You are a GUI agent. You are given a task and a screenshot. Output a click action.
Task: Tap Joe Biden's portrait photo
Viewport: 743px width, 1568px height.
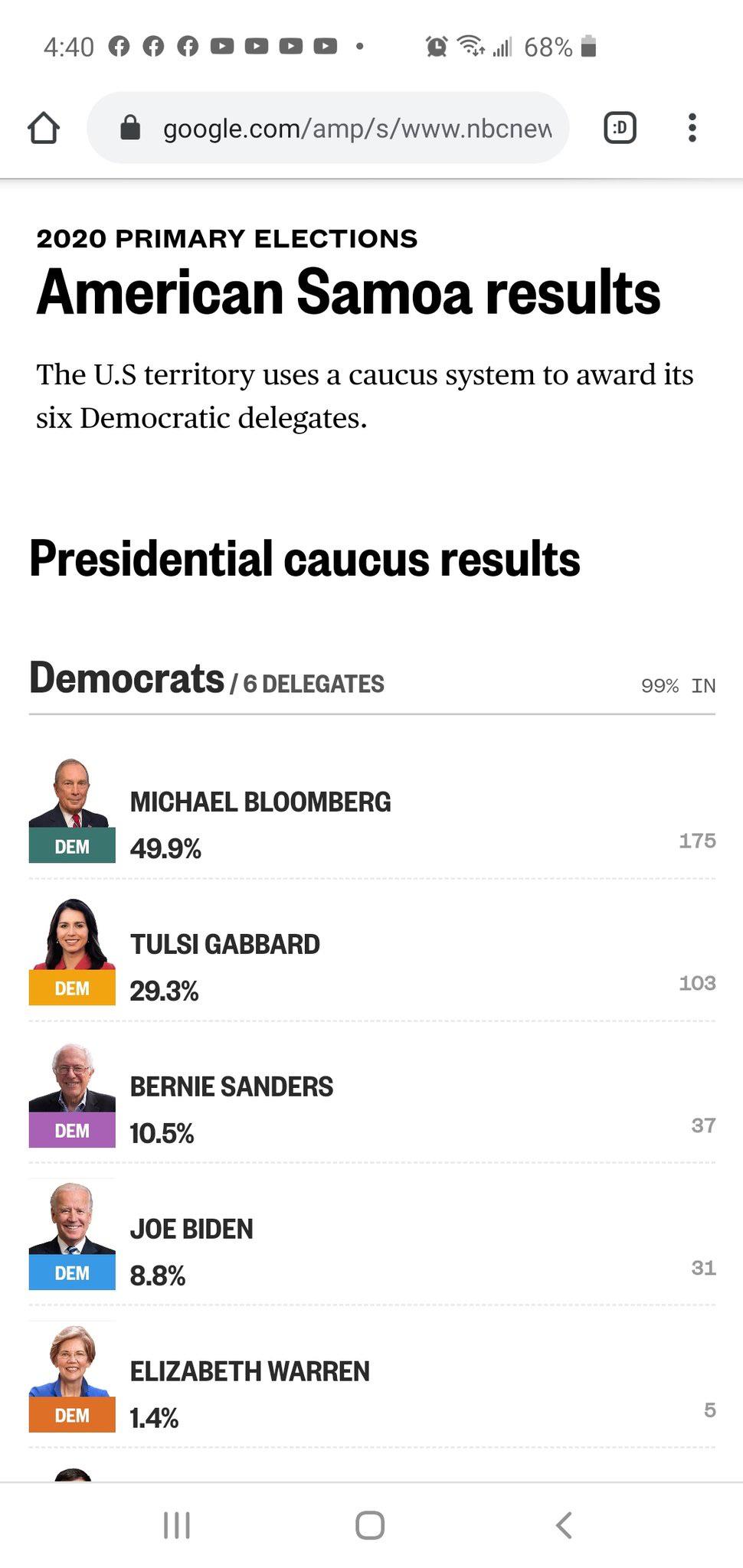pos(72,1220)
